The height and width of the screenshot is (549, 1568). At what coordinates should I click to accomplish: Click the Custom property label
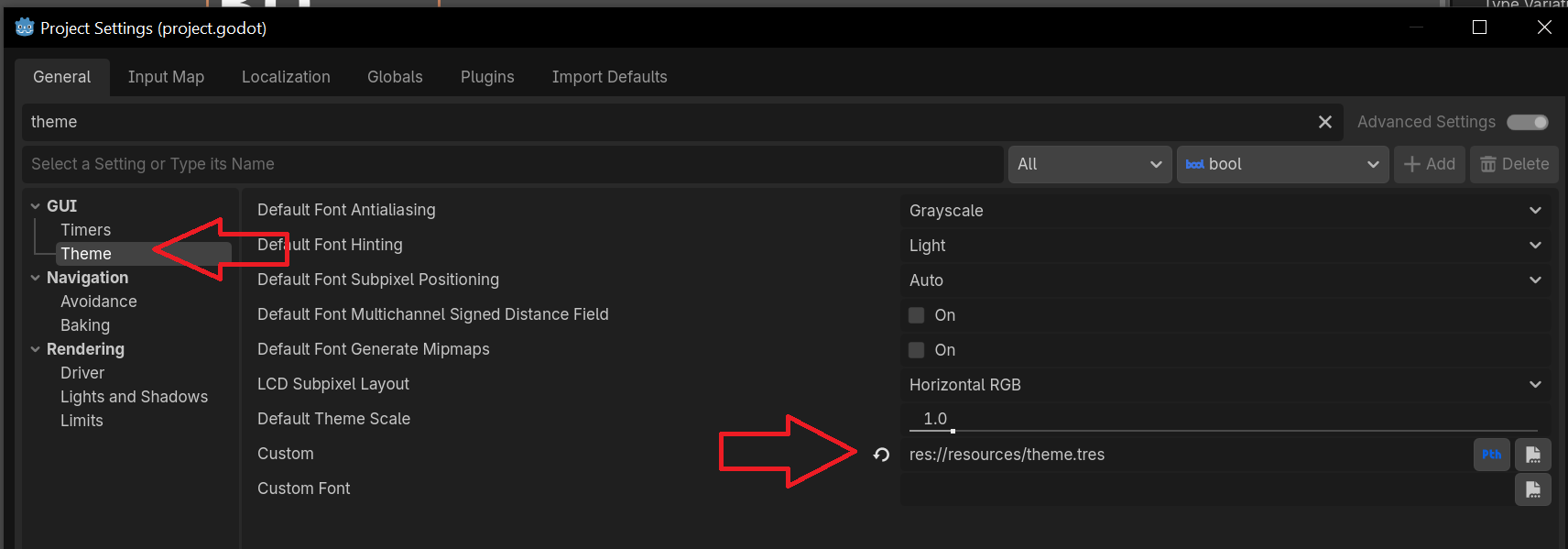pyautogui.click(x=285, y=454)
